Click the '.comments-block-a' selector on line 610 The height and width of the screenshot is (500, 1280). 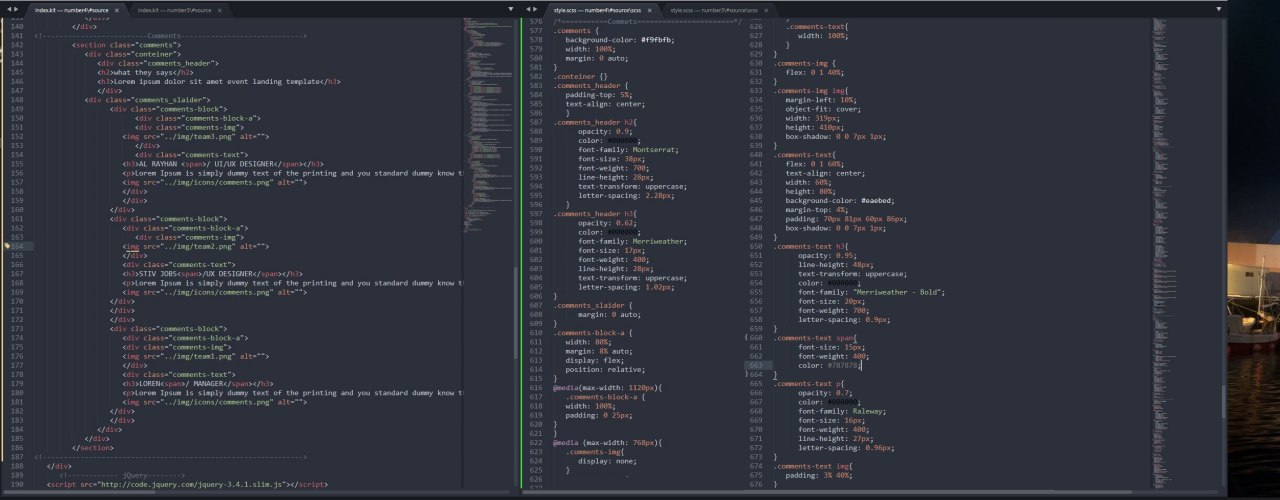[590, 331]
